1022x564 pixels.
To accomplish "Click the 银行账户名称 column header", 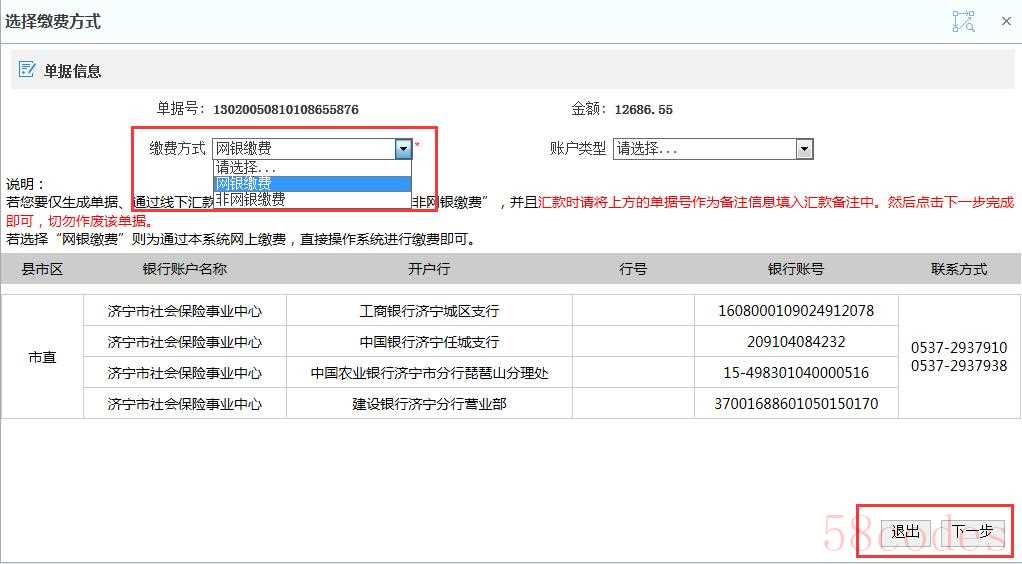I will click(x=185, y=269).
